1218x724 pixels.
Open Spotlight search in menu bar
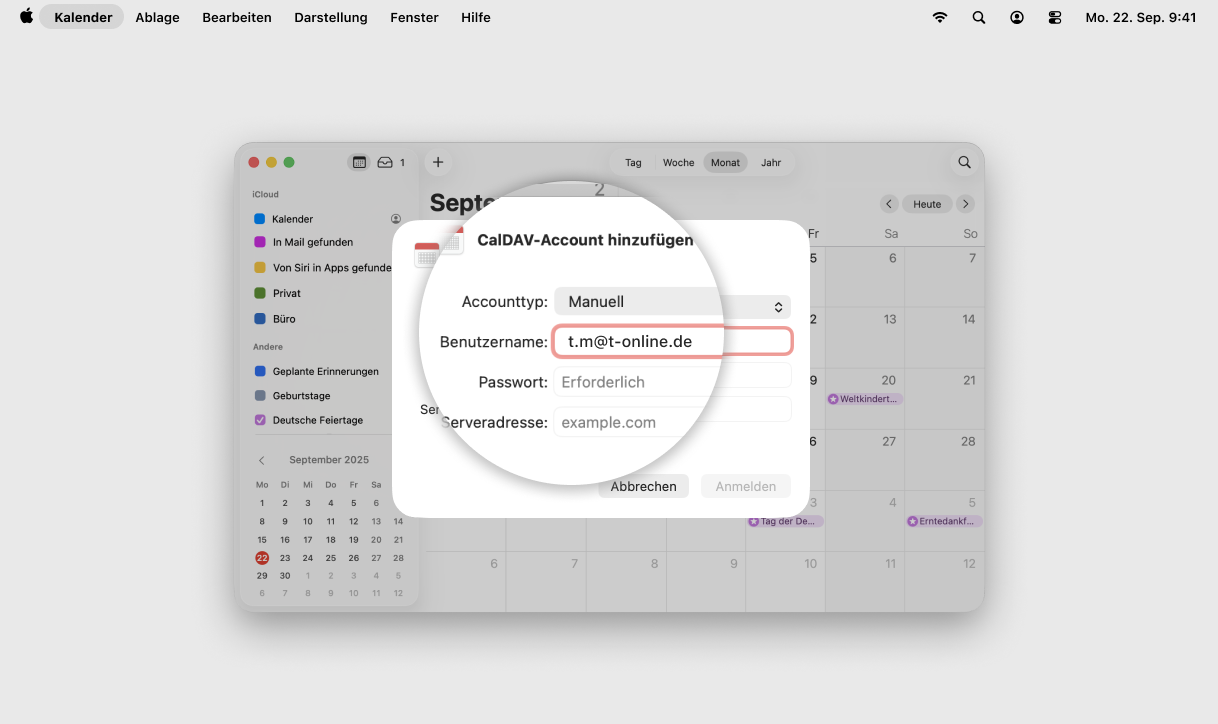coord(978,17)
